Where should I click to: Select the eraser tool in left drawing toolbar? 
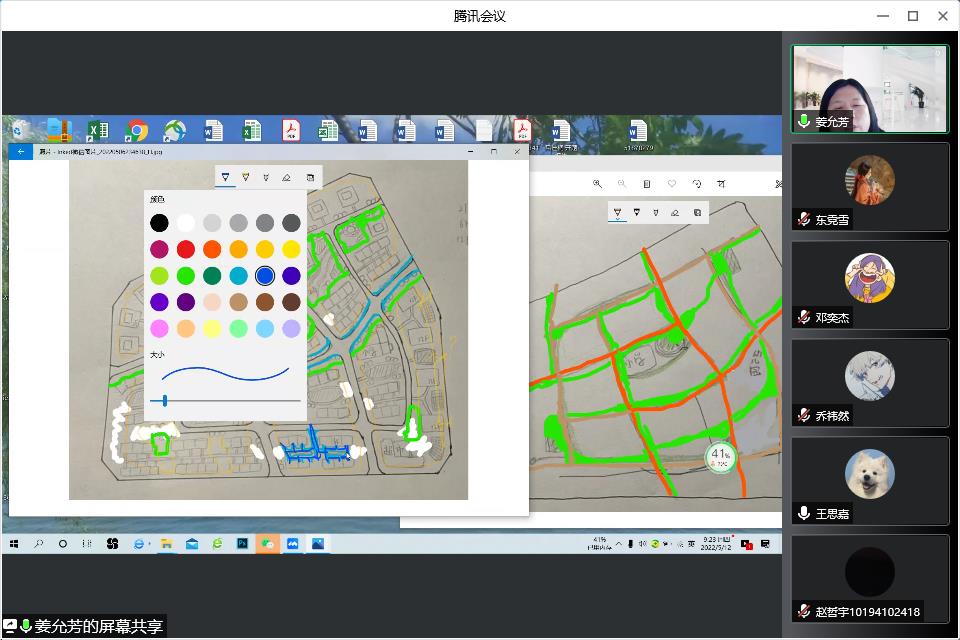286,177
